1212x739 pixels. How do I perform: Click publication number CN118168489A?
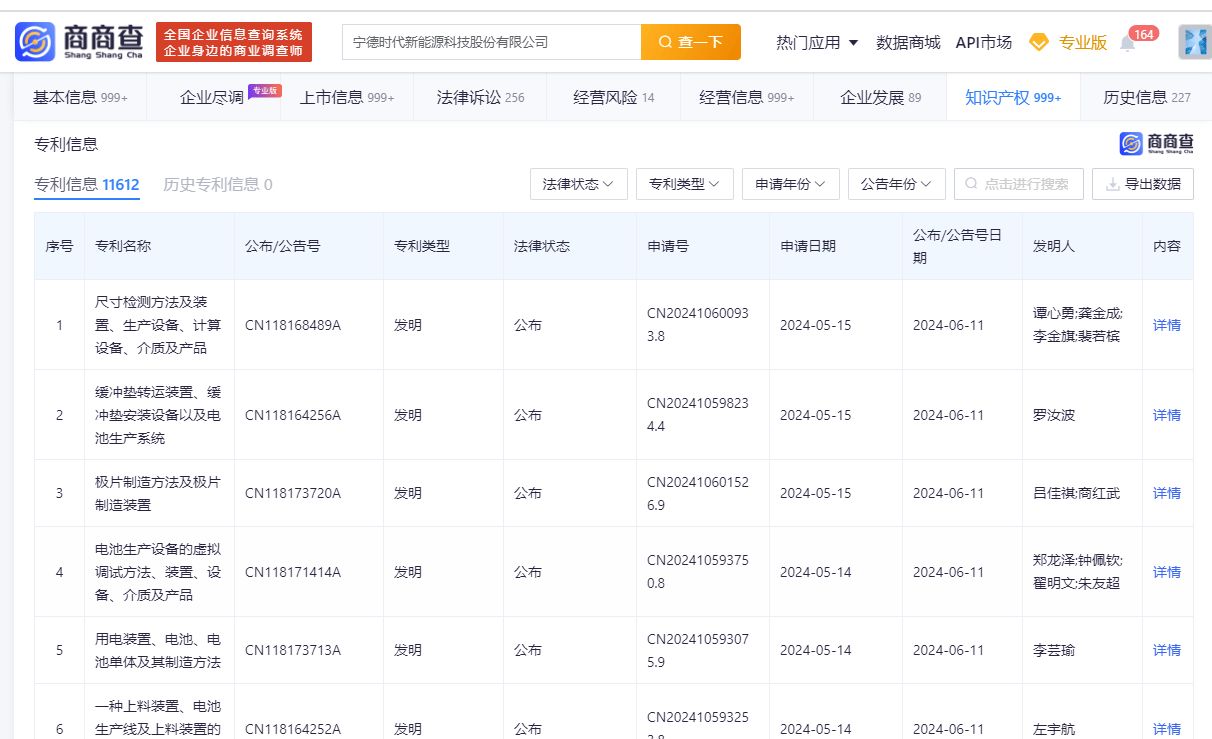point(293,325)
